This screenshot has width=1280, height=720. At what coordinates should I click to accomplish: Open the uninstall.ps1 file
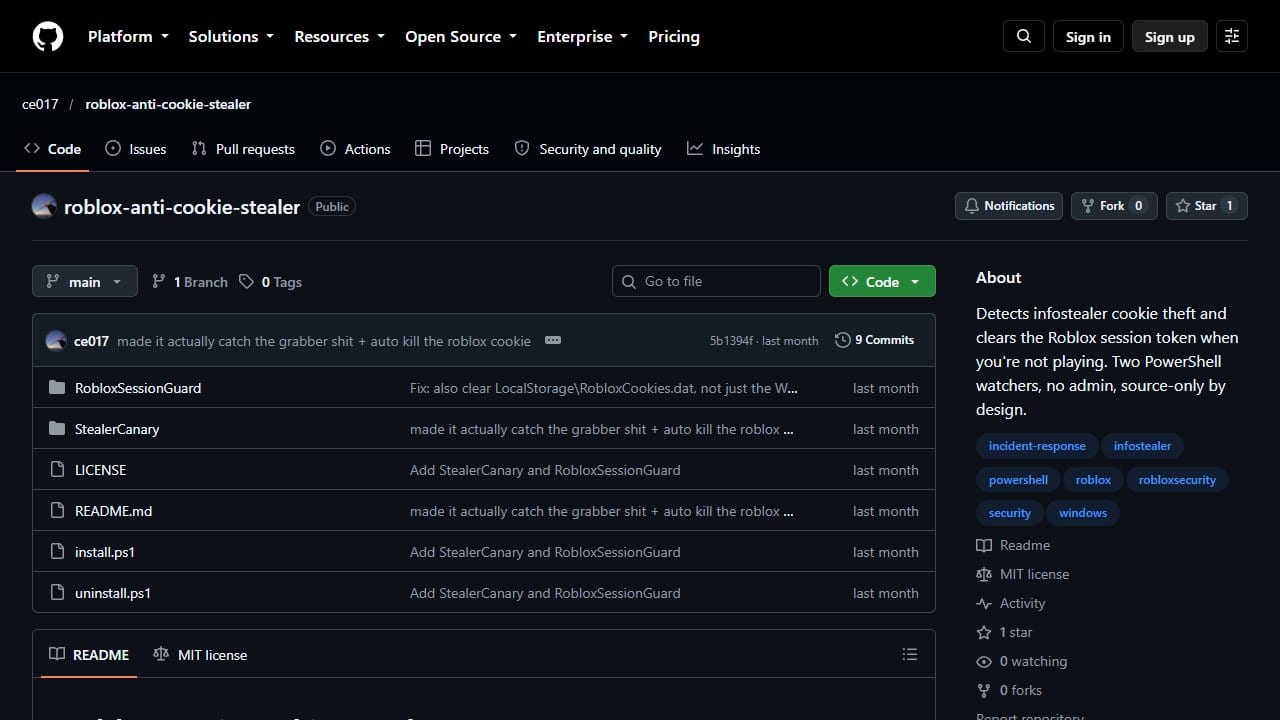[113, 593]
